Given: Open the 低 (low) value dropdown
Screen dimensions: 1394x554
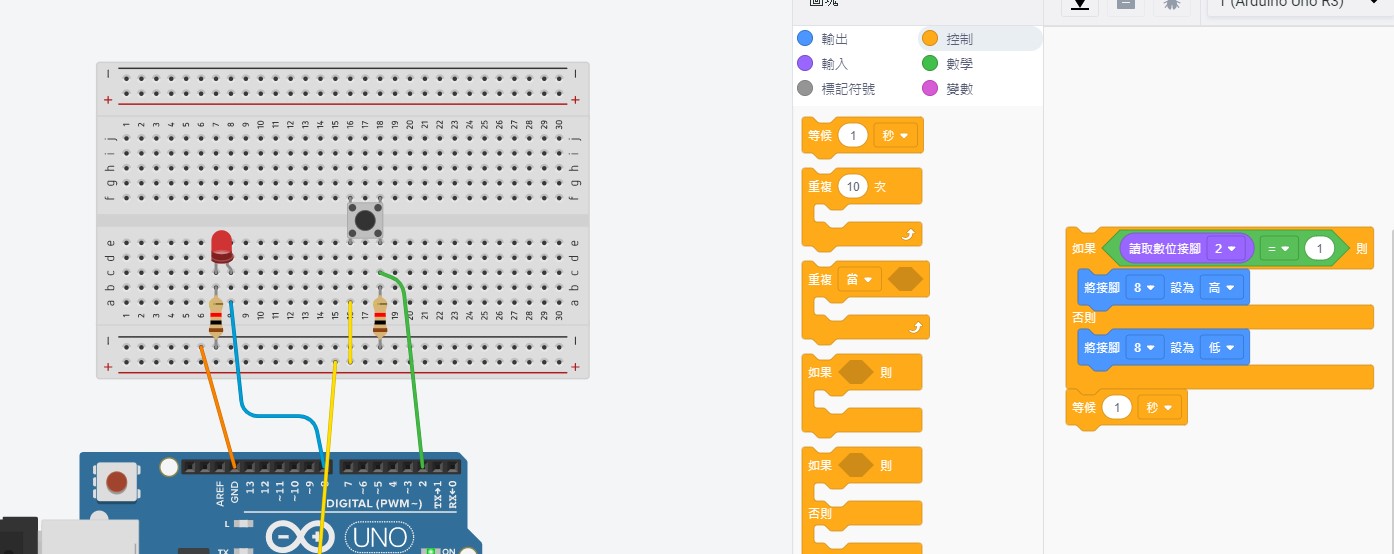Looking at the screenshot, I should click(1221, 348).
